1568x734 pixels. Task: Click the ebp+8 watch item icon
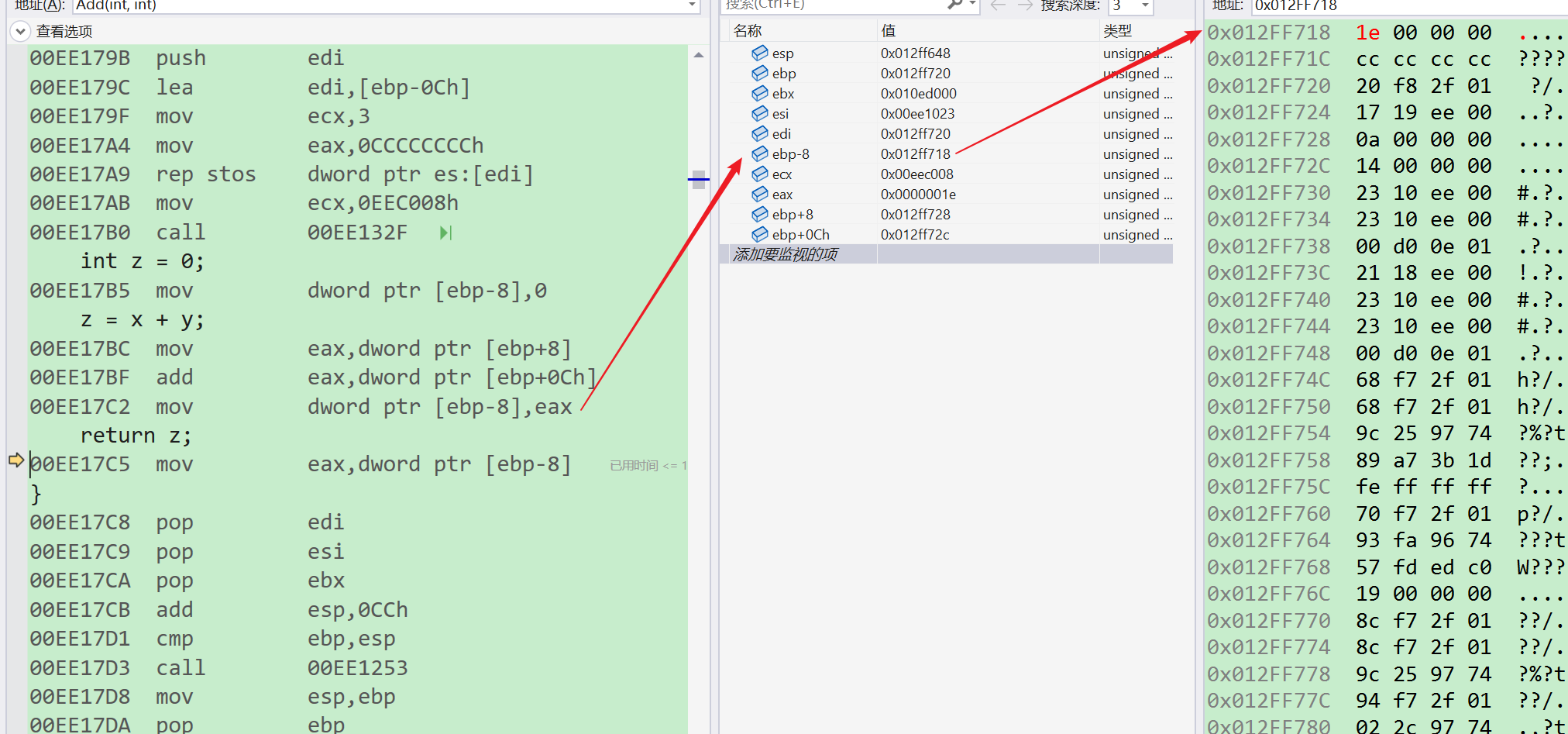(x=760, y=214)
